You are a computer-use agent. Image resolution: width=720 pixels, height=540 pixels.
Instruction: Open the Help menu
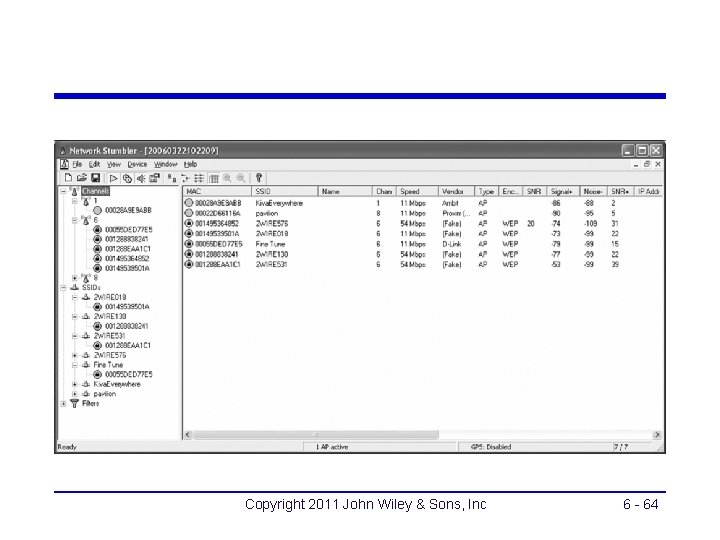(x=191, y=164)
